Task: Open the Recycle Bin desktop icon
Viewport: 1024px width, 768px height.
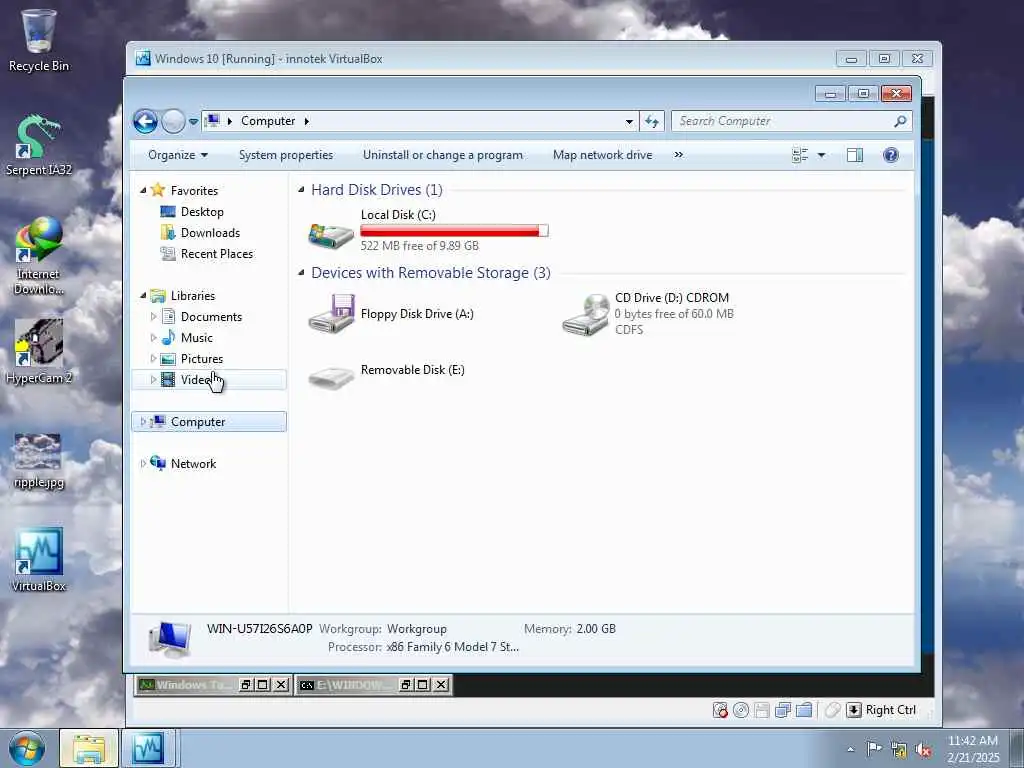Action: point(39,40)
